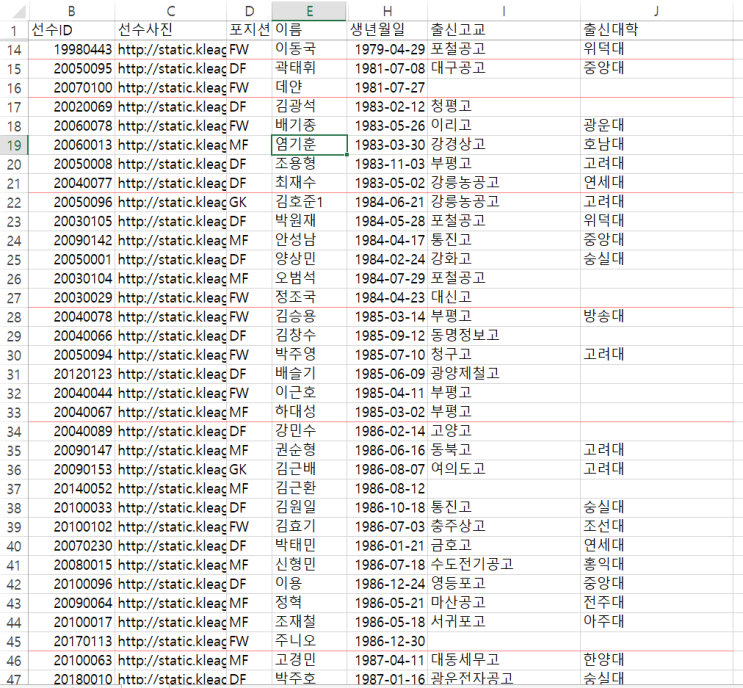
Task: Click university cell 호남대
Action: tap(657, 145)
